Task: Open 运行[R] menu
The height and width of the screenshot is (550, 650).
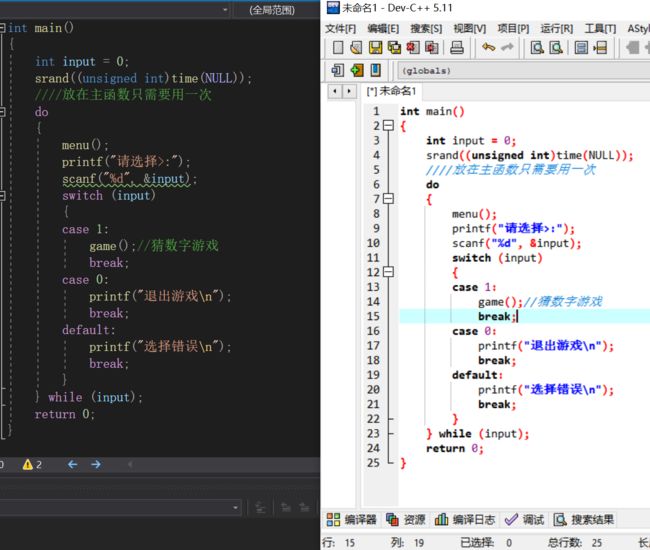Action: (557, 29)
